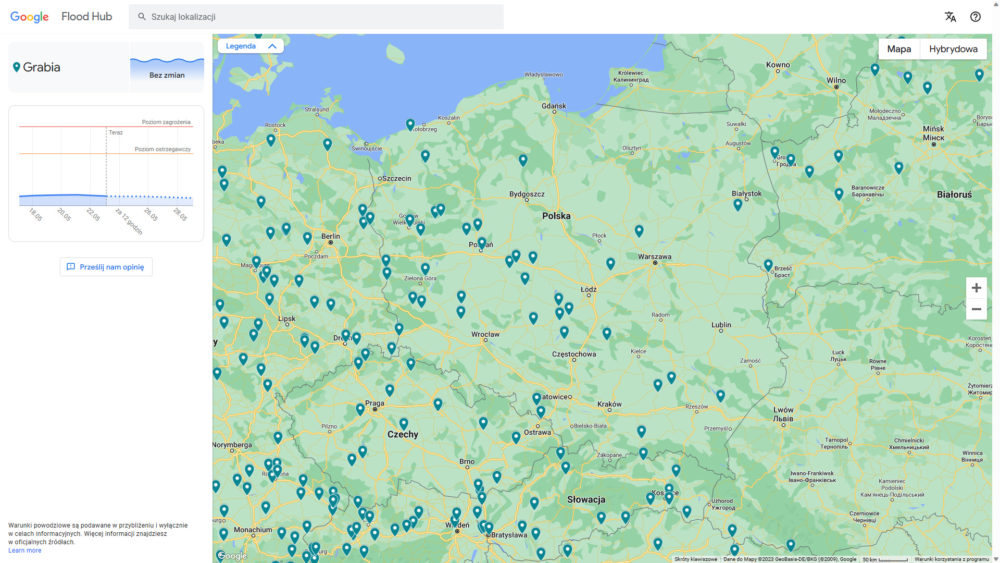Click the gauge marker near Kołobrzeg

click(x=410, y=124)
